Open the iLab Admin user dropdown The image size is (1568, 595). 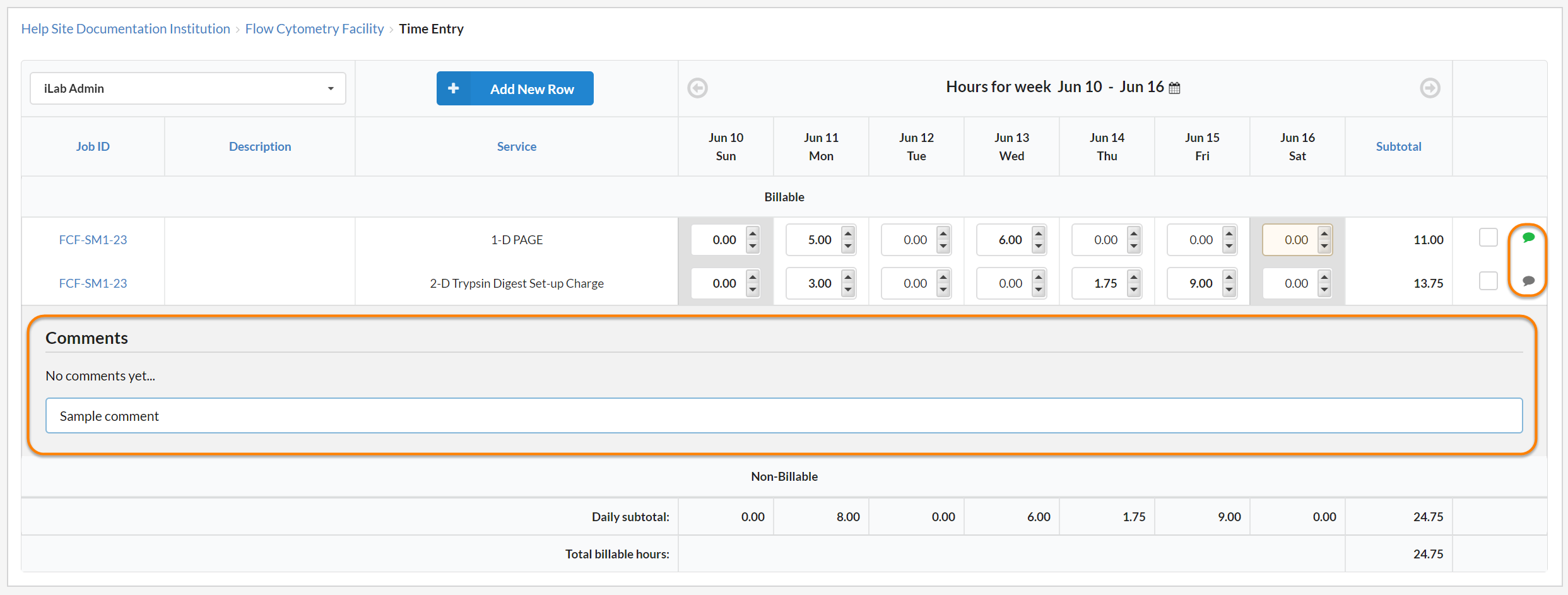[x=187, y=88]
